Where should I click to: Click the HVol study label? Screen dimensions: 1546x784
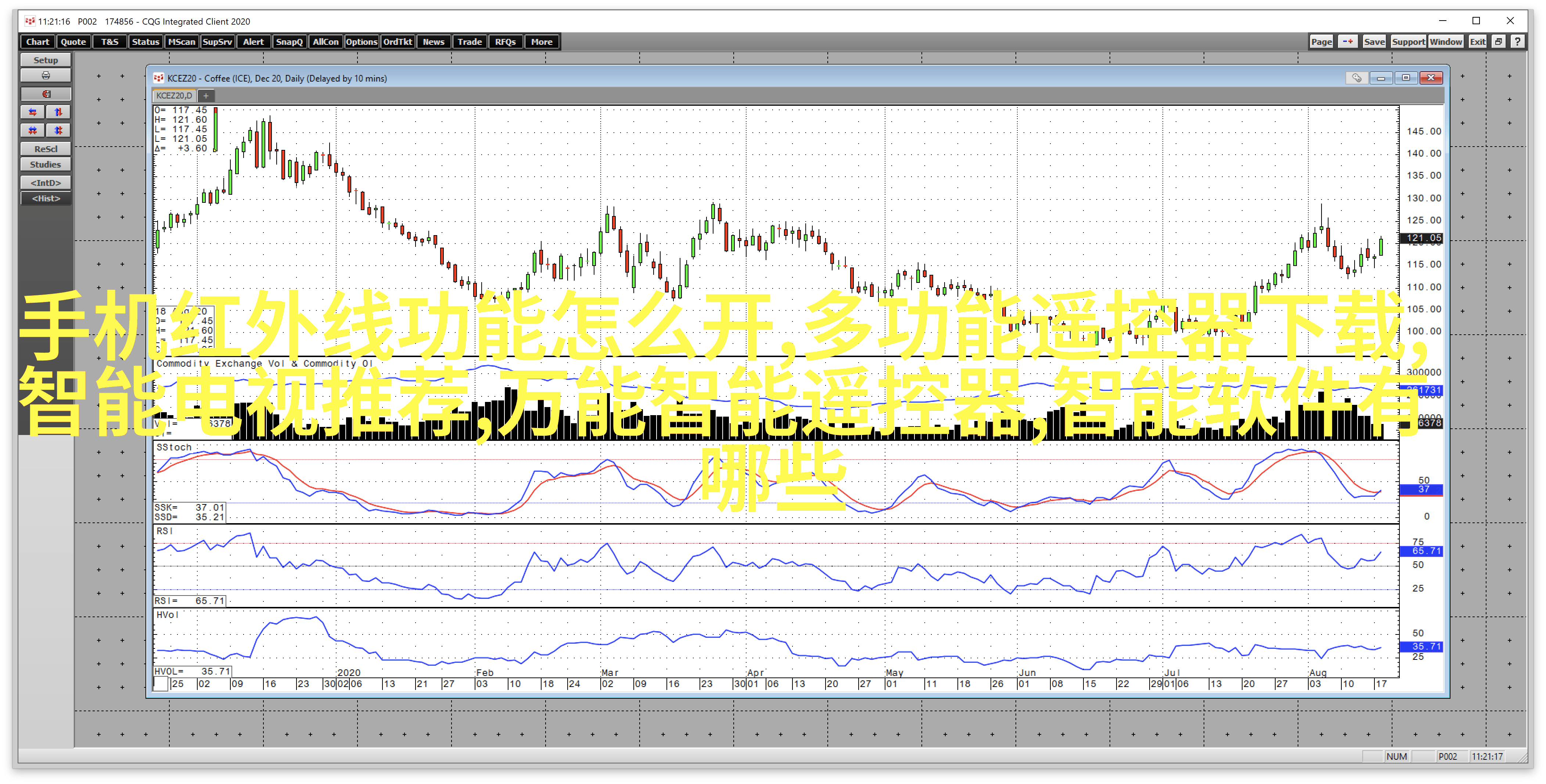click(168, 614)
